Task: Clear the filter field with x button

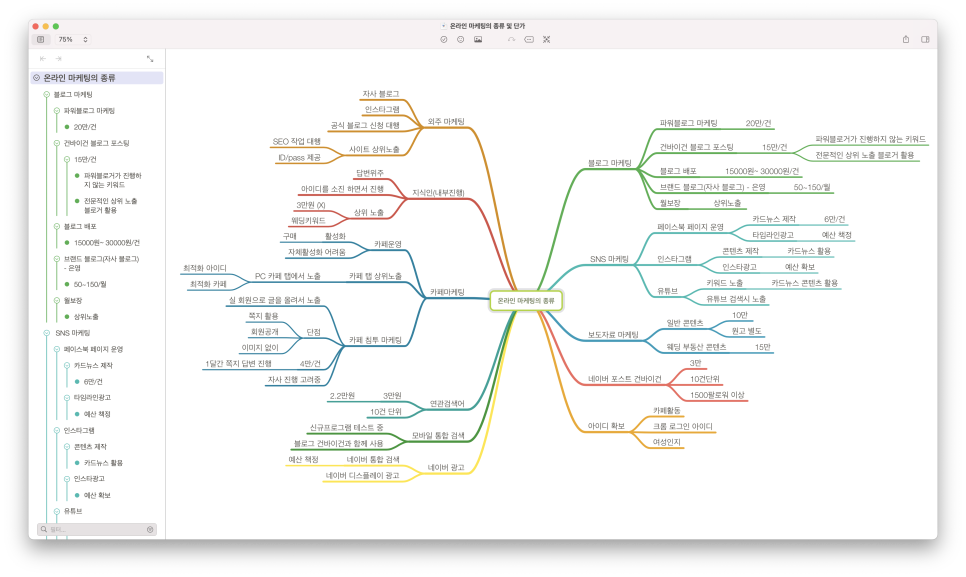Action: point(150,530)
